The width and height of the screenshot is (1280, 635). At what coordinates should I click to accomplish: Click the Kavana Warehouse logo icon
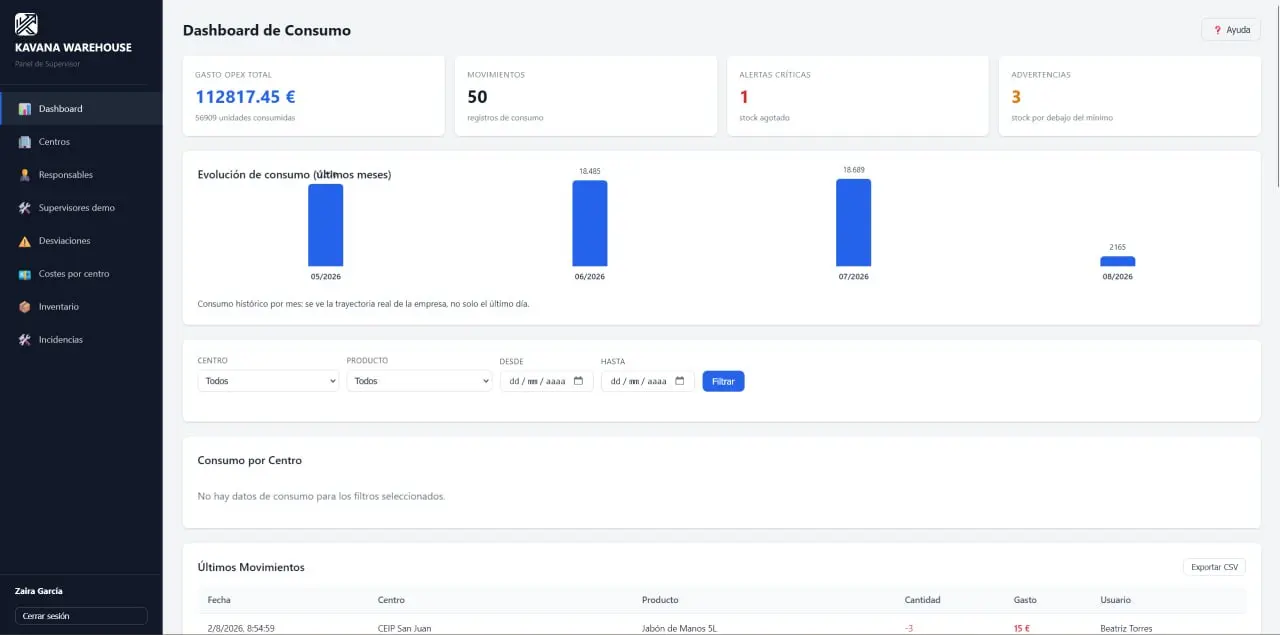point(26,24)
